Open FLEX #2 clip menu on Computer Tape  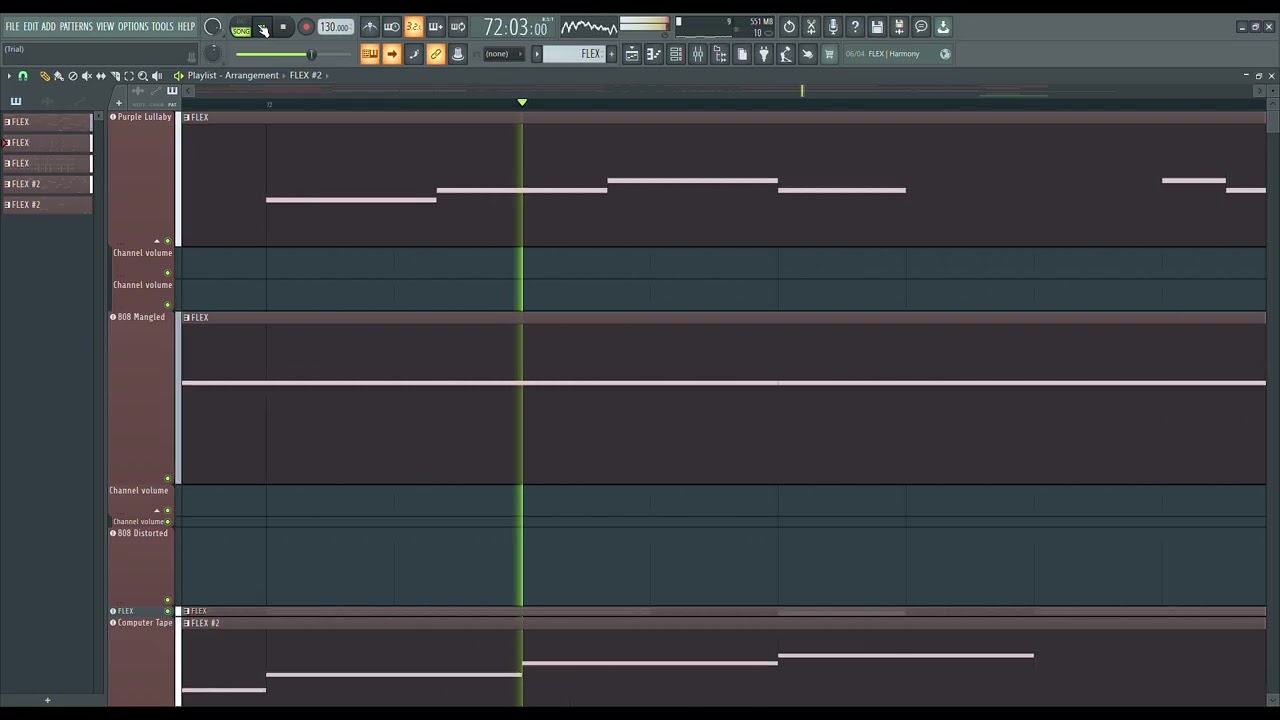(x=187, y=623)
